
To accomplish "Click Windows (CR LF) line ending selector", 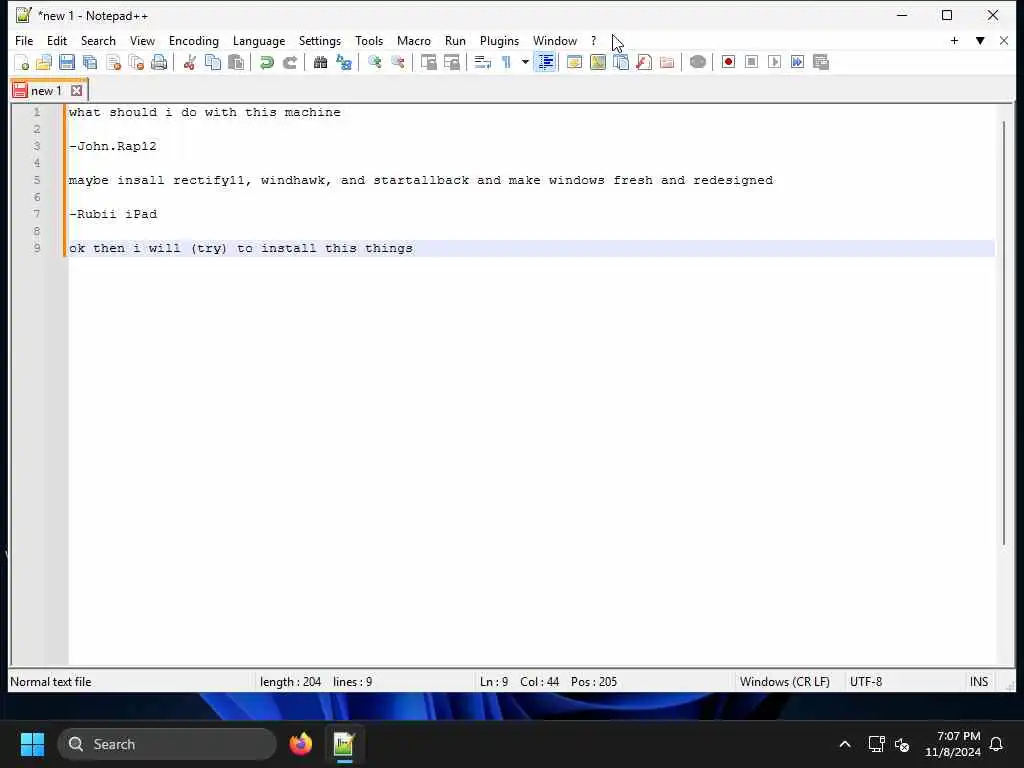I will [x=784, y=682].
